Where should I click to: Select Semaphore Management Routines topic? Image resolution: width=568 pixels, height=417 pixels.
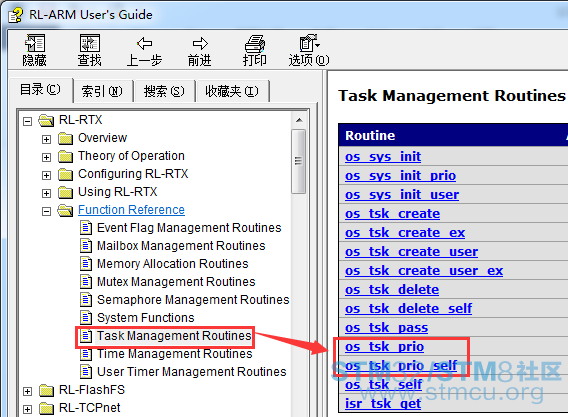pyautogui.click(x=193, y=300)
